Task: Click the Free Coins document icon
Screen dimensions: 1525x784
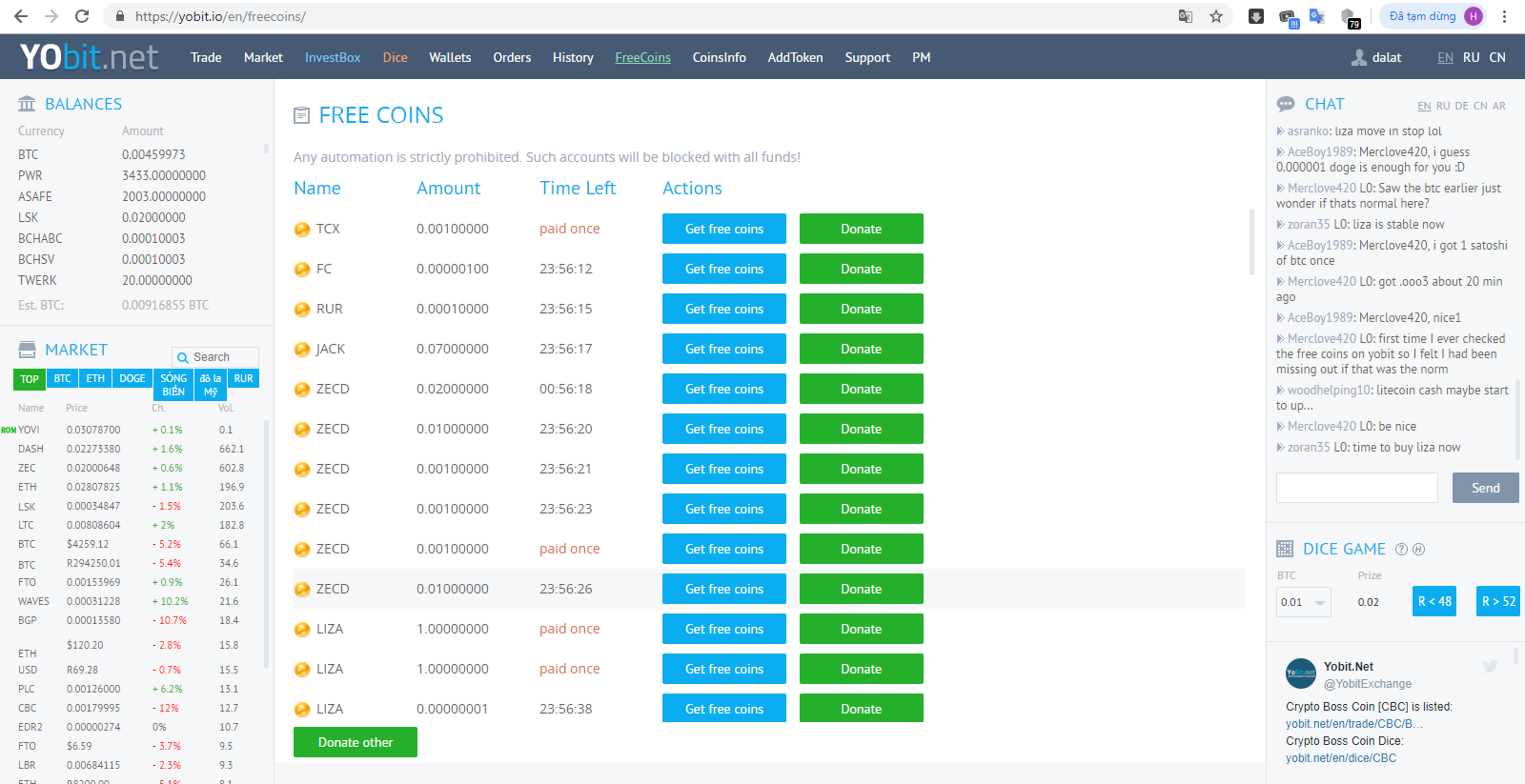Action: click(x=302, y=115)
